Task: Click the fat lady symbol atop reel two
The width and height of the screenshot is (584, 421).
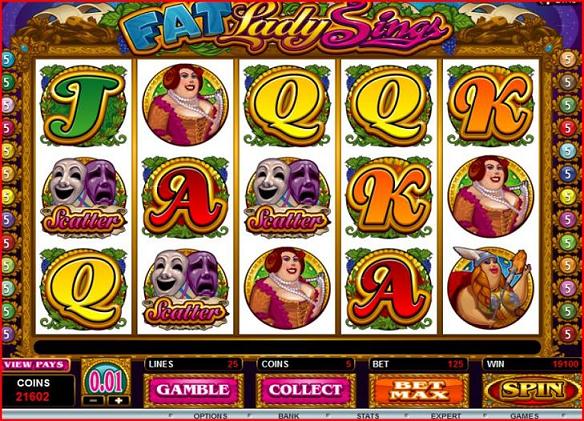Action: (185, 105)
